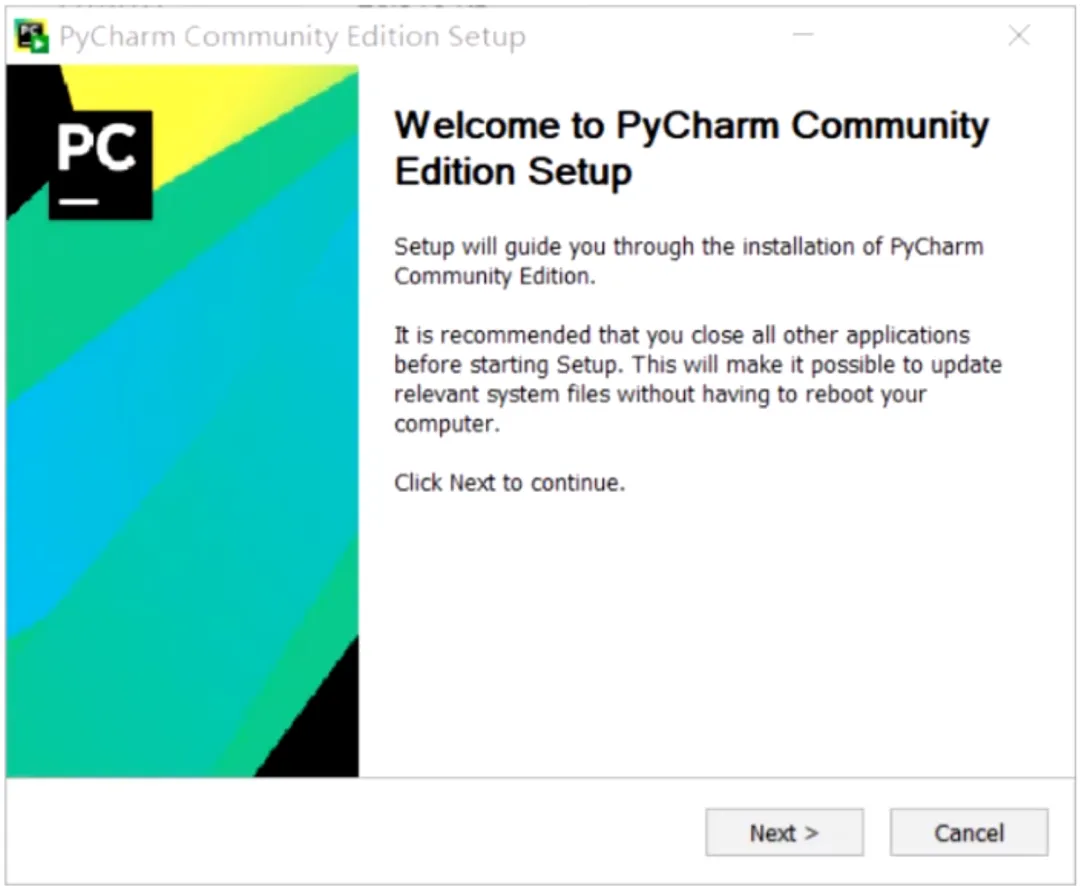Proceed with the Next > button
Screen dimensions: 1080x886
[784, 832]
